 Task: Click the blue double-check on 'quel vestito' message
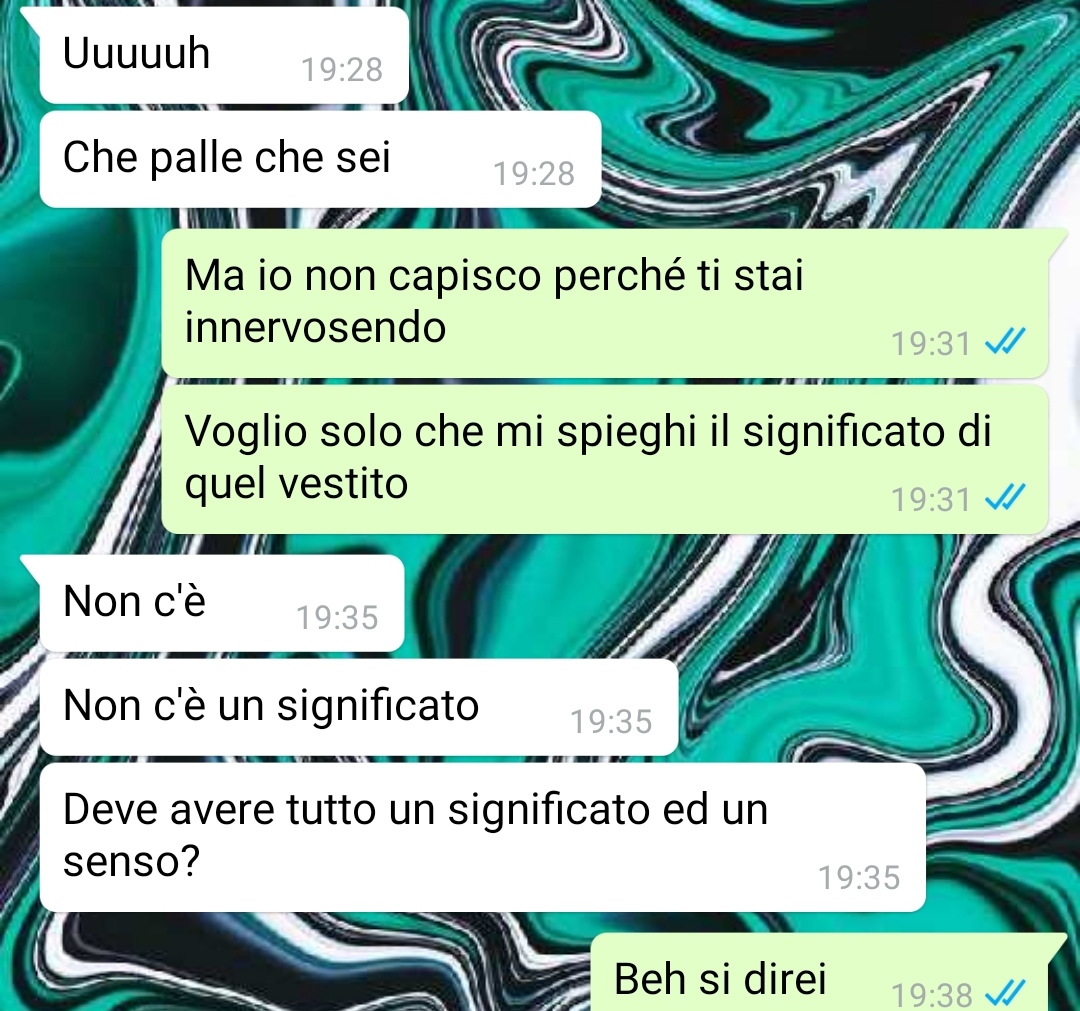pos(1006,498)
